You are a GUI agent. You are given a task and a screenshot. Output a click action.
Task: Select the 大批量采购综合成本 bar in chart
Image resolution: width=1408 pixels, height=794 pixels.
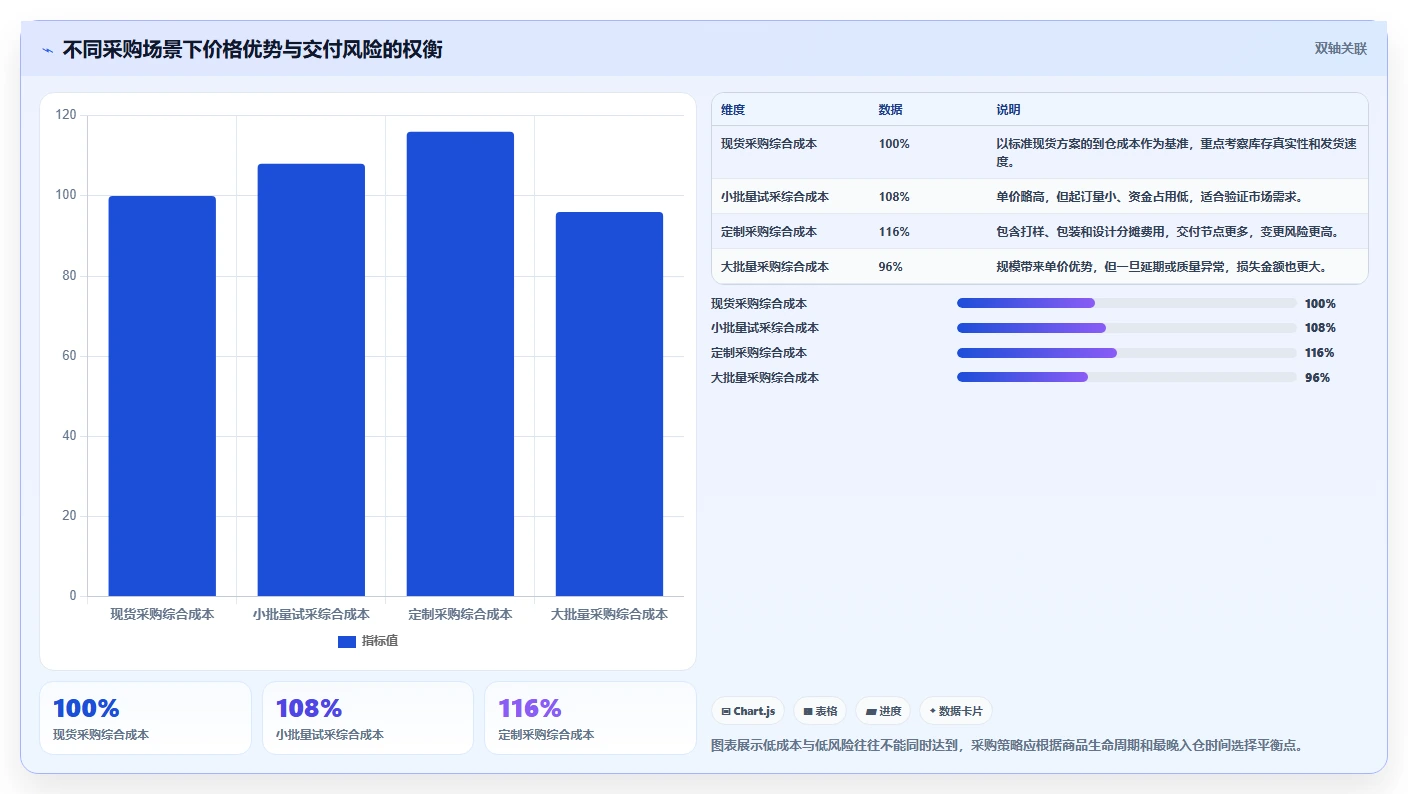[609, 404]
